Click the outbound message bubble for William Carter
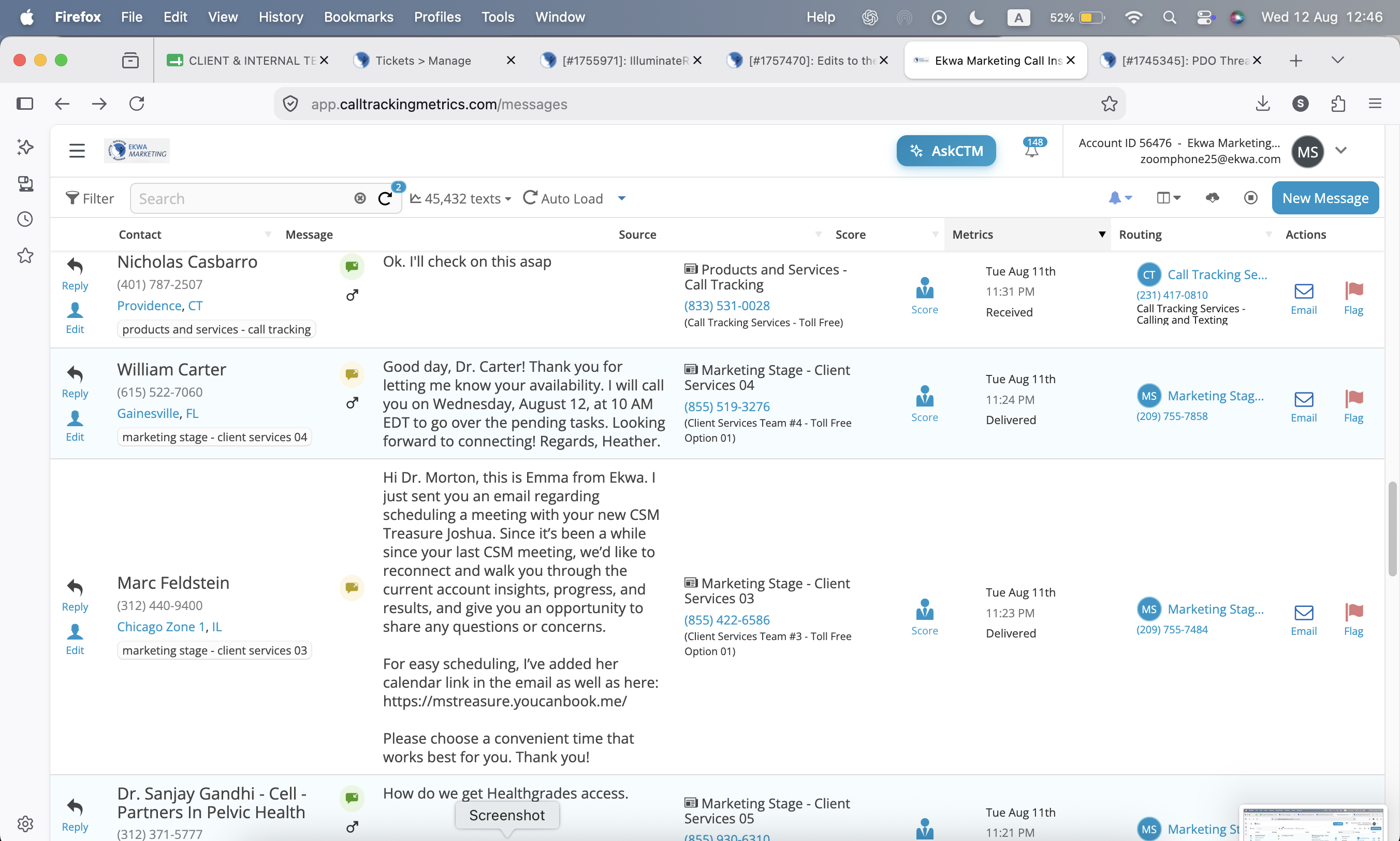The image size is (1400, 841). [x=352, y=374]
